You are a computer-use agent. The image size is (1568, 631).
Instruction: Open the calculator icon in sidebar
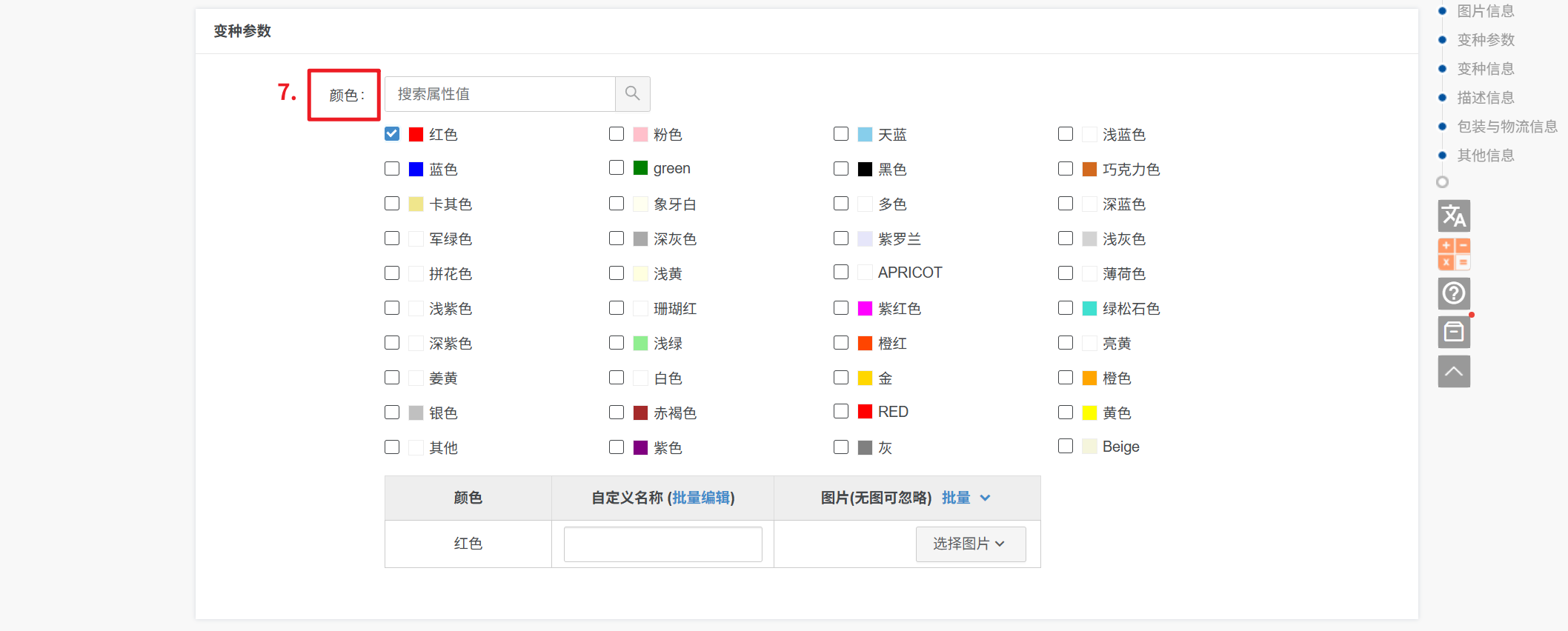(1453, 254)
